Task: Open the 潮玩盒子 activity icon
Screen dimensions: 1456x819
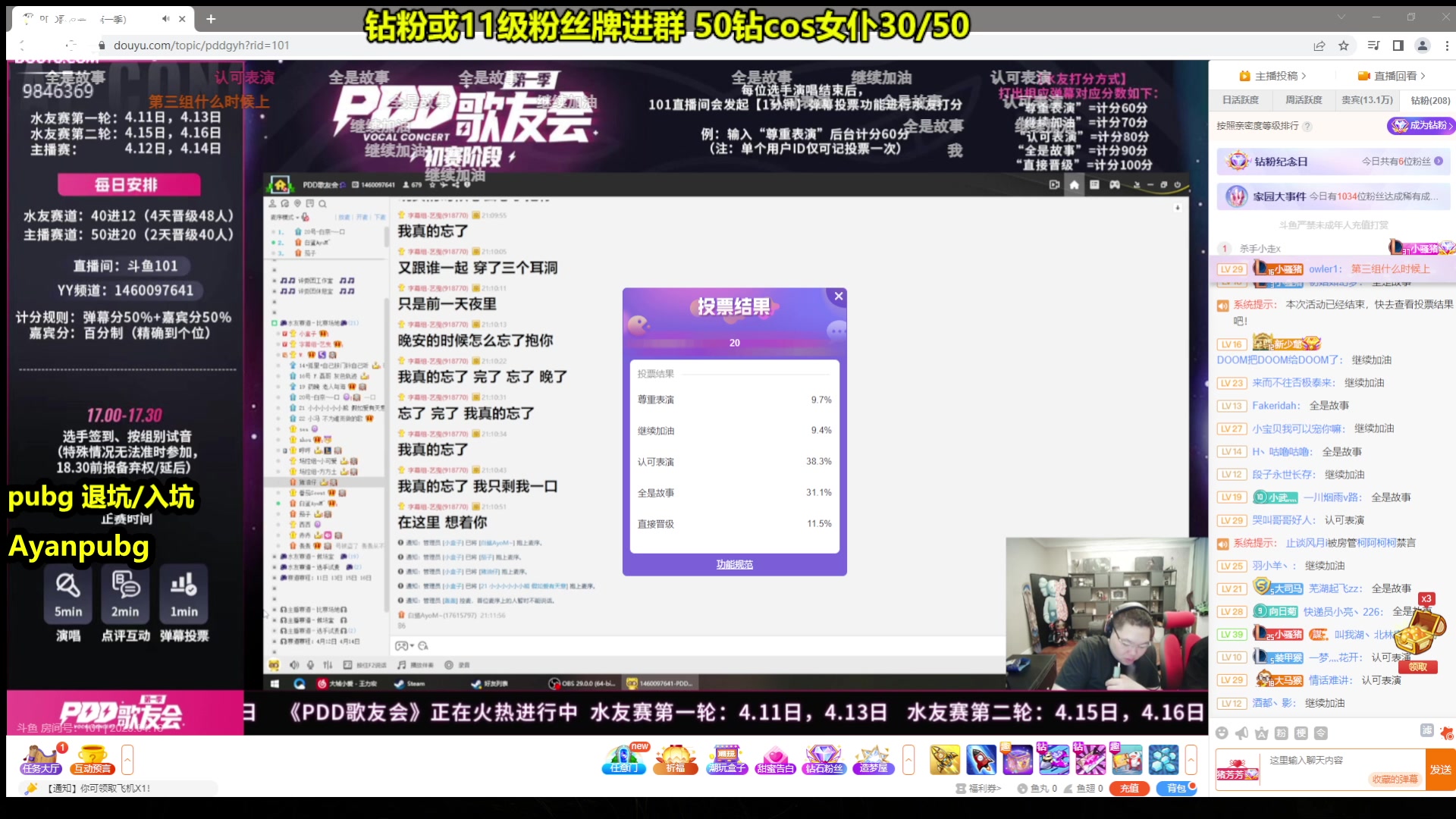Action: pyautogui.click(x=726, y=758)
